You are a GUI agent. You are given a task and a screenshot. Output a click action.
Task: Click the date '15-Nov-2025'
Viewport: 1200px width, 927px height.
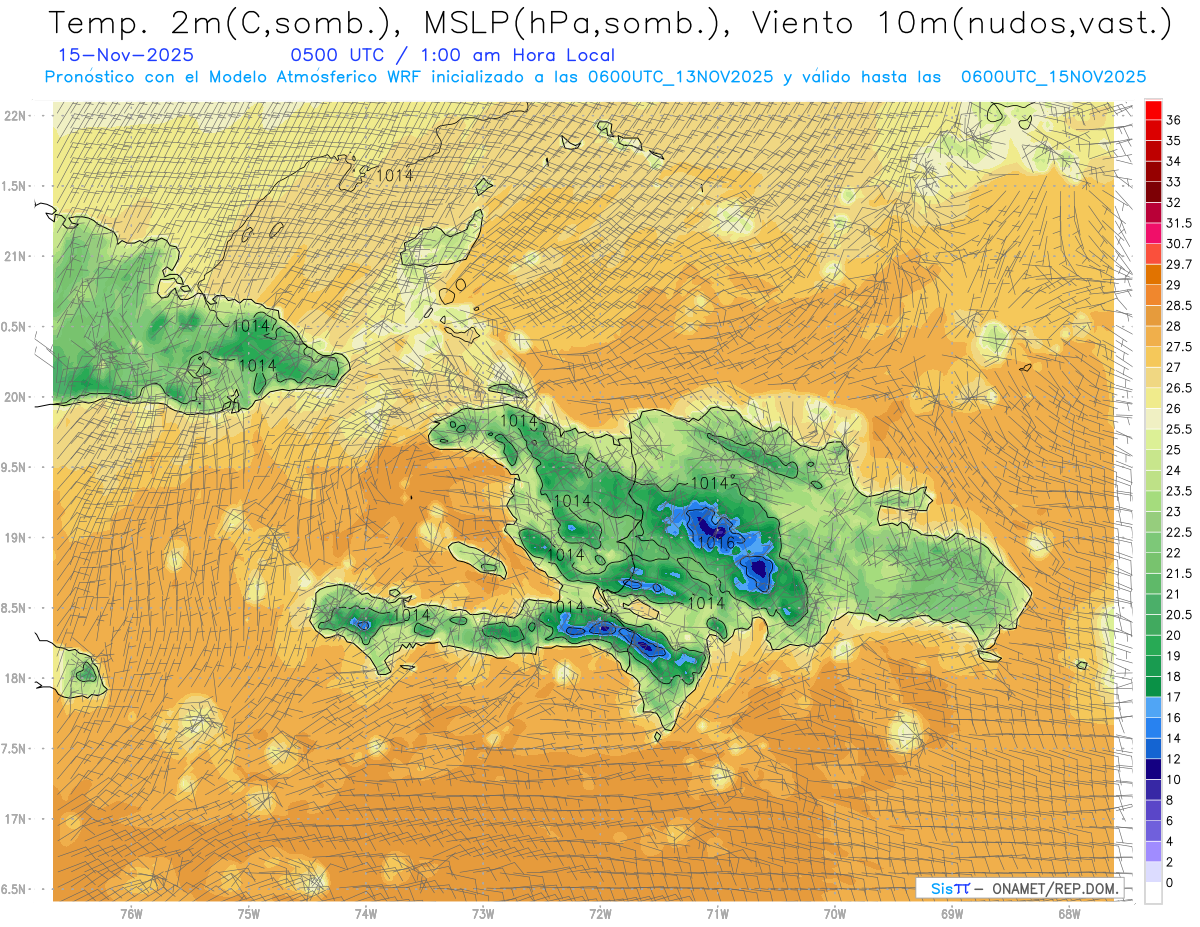click(x=126, y=56)
